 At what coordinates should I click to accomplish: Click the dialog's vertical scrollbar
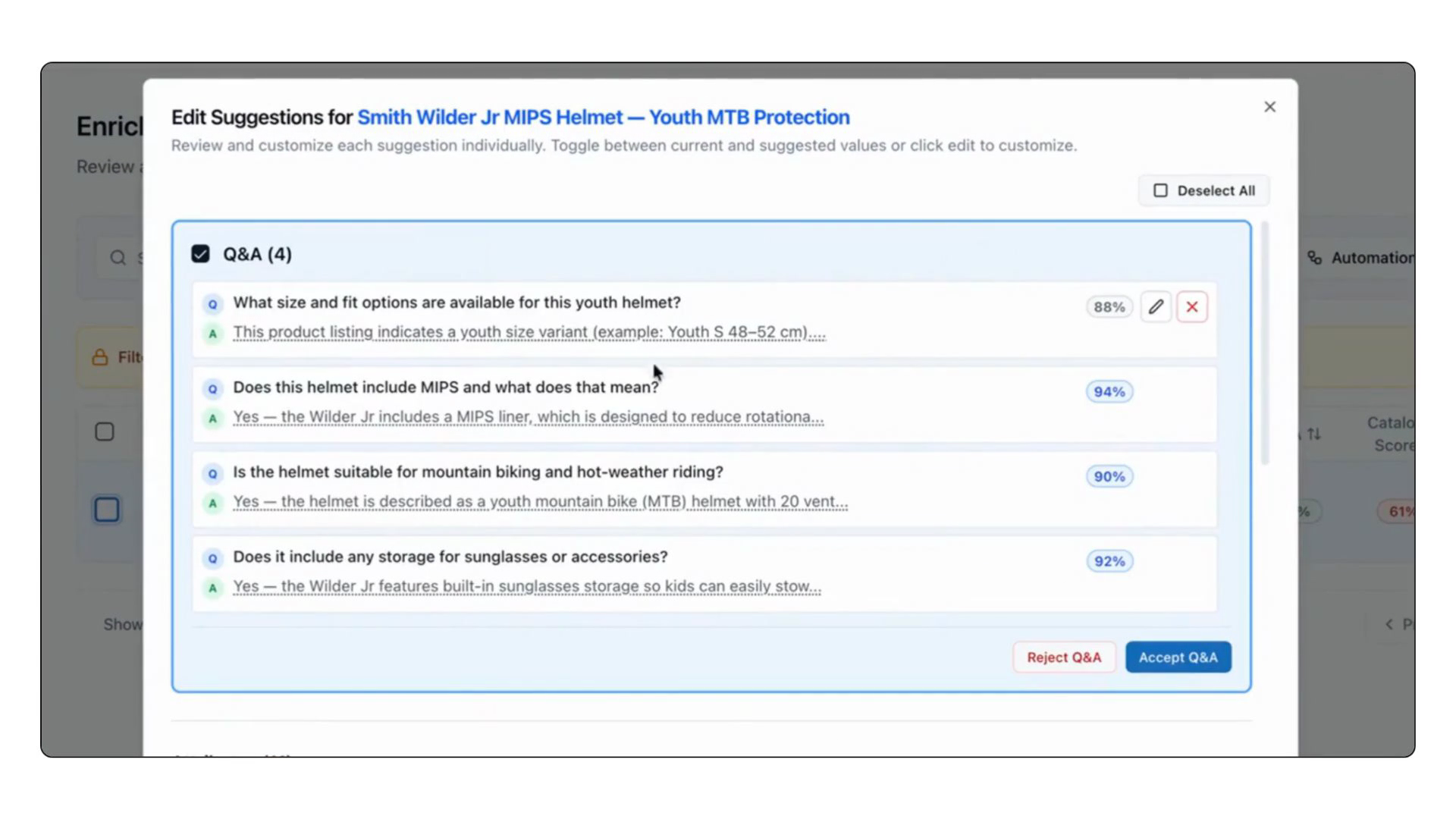[1264, 343]
